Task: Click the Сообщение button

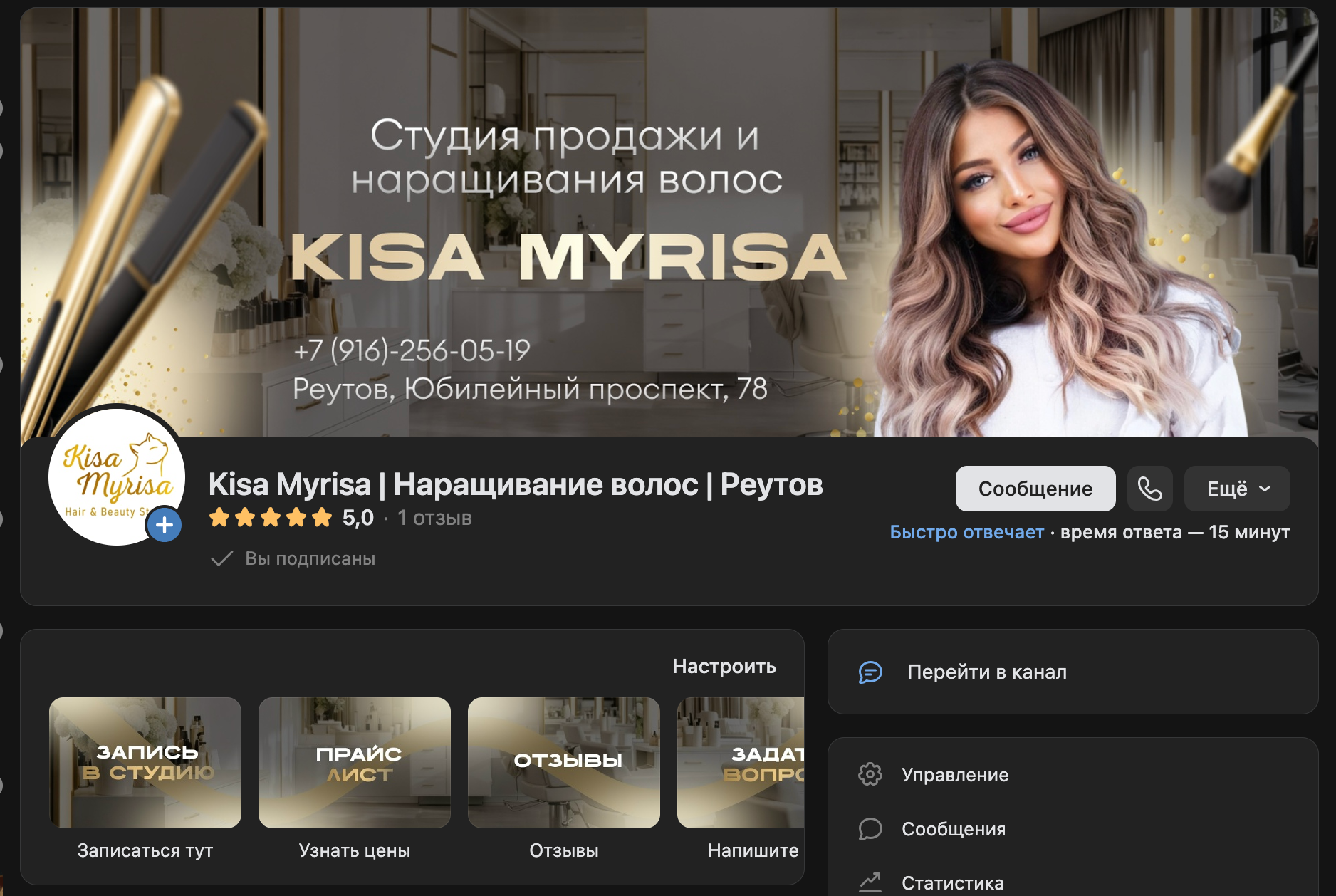Action: pos(1035,489)
